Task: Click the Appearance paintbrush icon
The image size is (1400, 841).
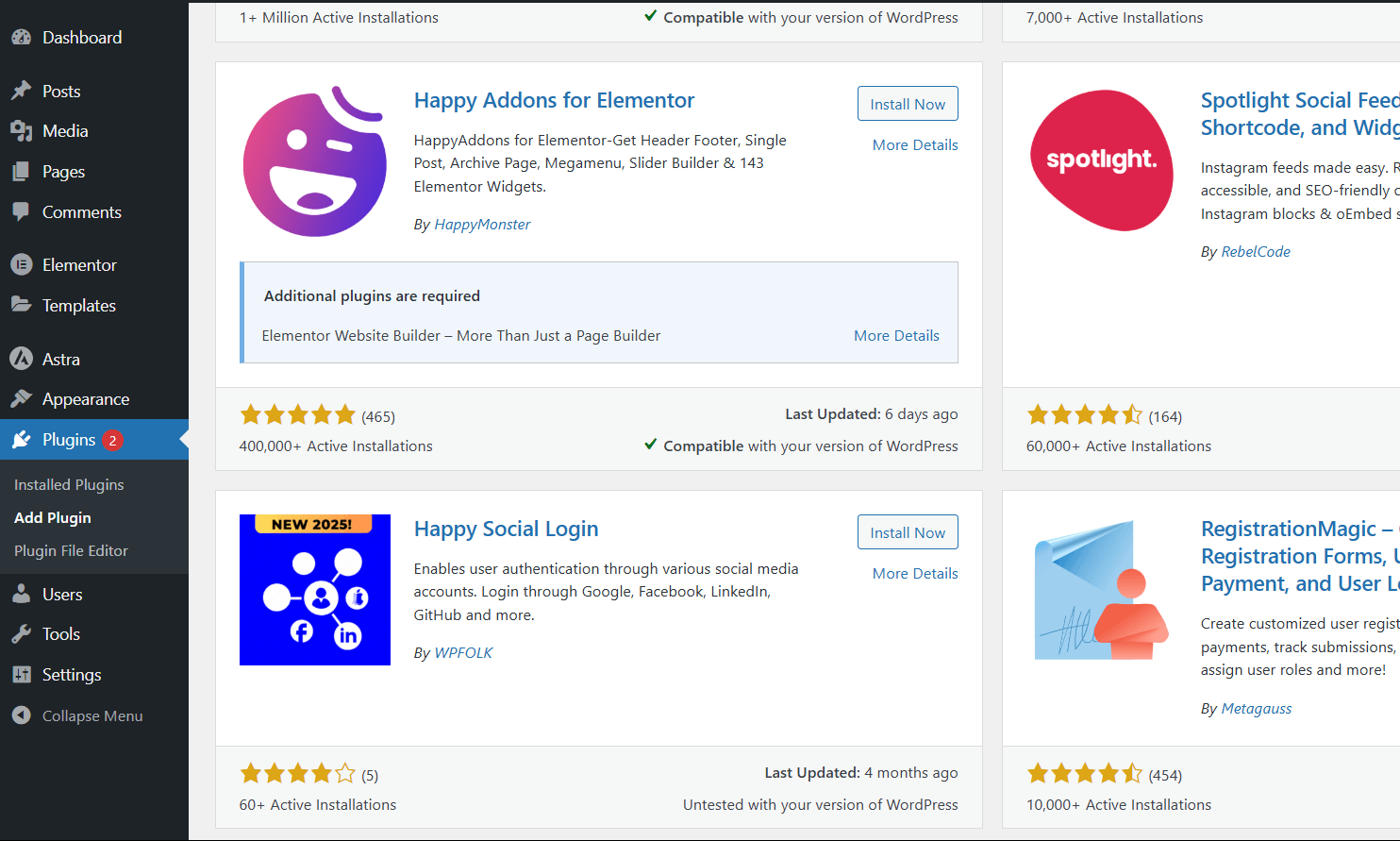Action: tap(22, 399)
